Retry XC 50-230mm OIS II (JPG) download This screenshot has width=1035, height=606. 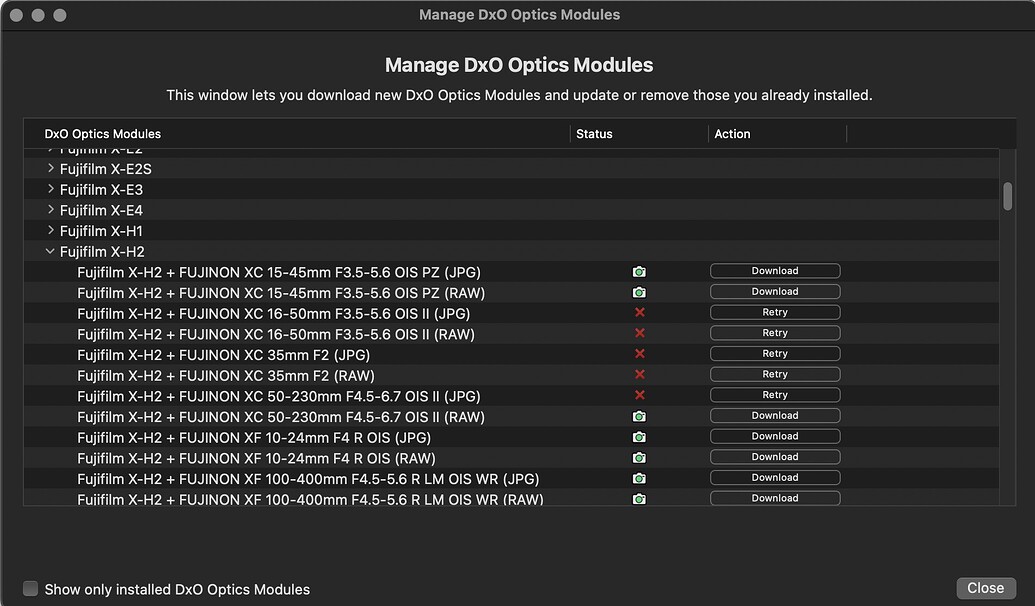coord(775,395)
